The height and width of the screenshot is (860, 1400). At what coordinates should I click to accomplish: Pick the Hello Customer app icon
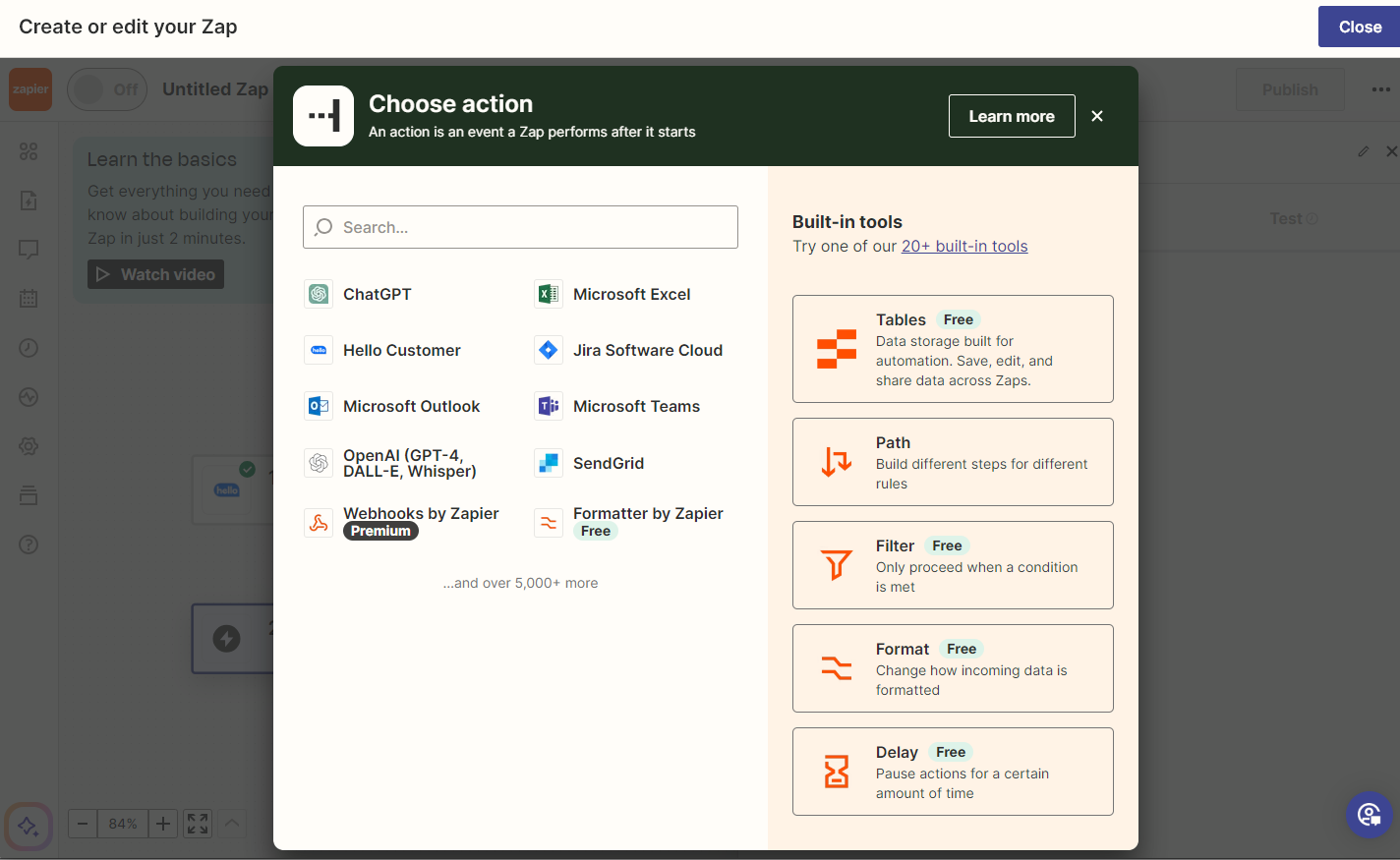click(319, 350)
